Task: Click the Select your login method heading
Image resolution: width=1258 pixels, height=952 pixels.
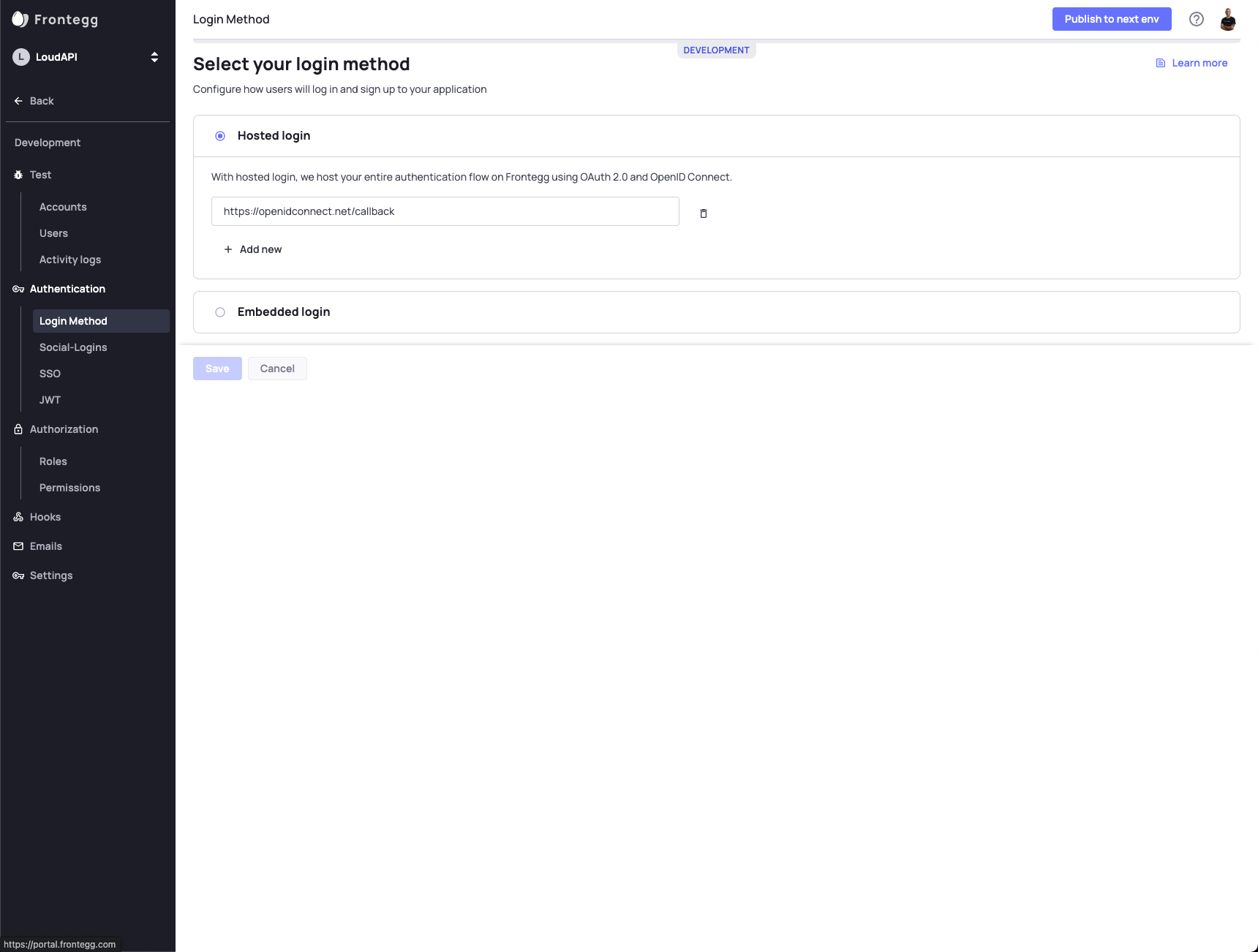Action: tap(301, 64)
